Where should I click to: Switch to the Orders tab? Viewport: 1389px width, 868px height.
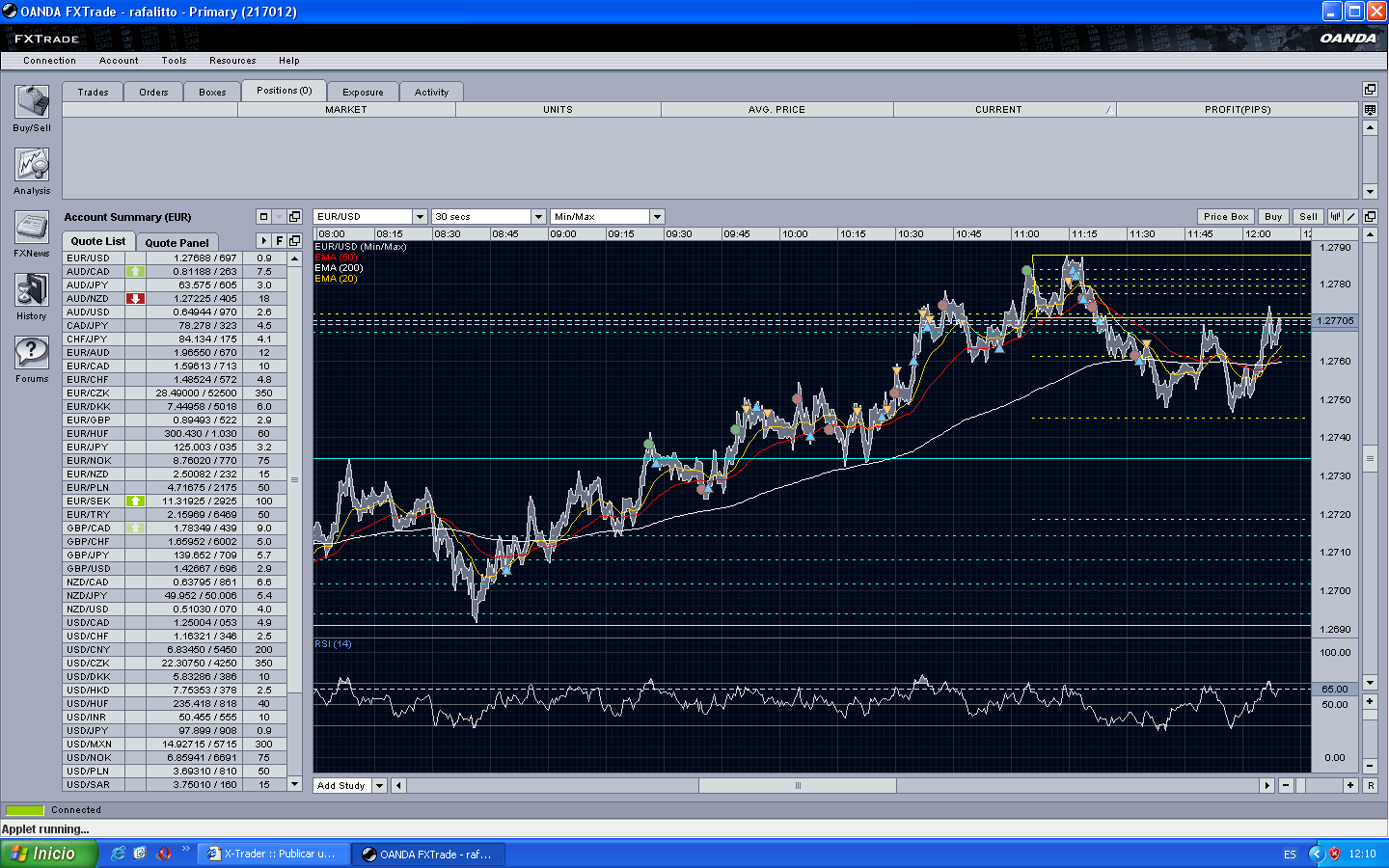point(153,93)
